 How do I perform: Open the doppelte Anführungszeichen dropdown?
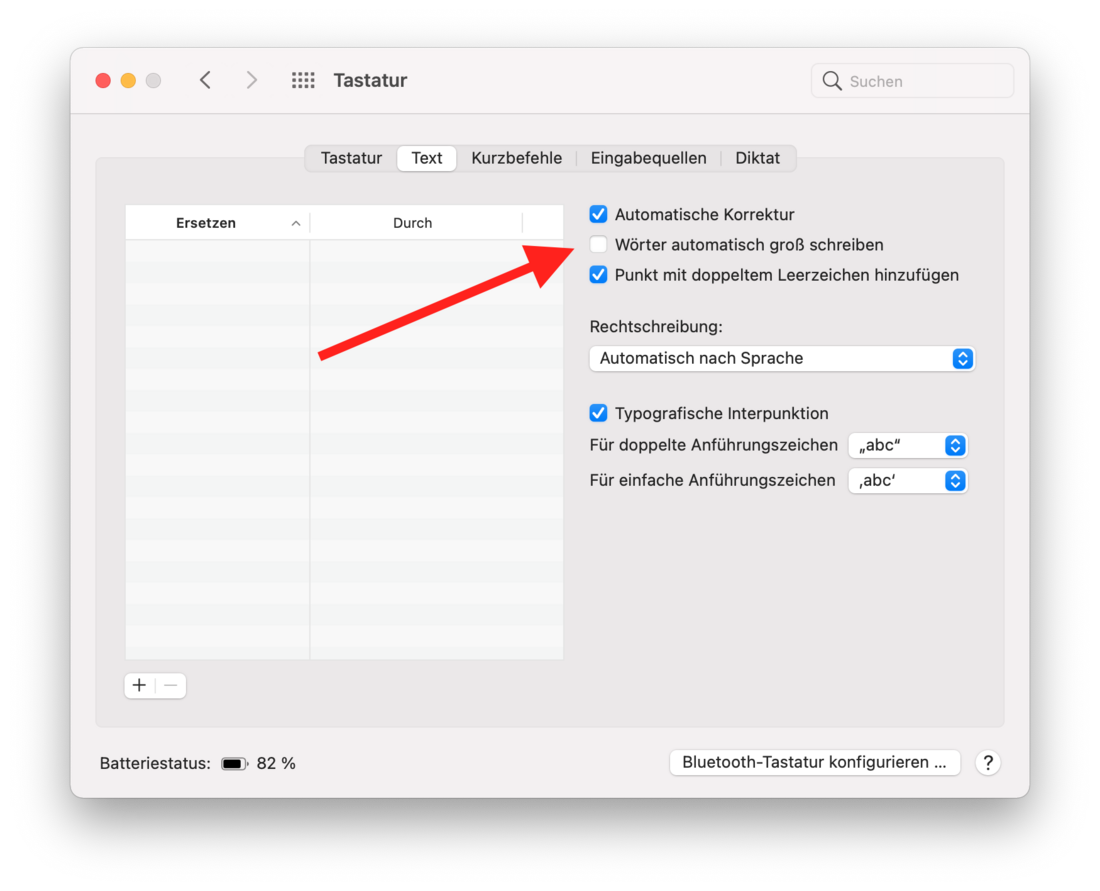click(907, 446)
